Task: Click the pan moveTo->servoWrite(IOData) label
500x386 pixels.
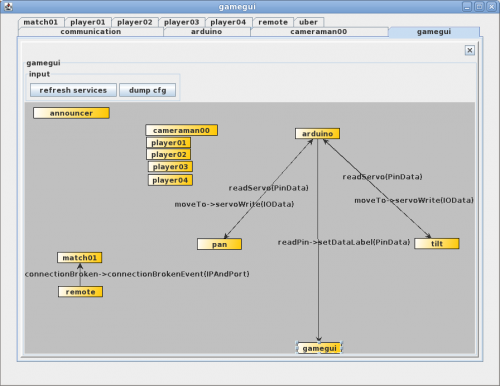Action: point(234,204)
